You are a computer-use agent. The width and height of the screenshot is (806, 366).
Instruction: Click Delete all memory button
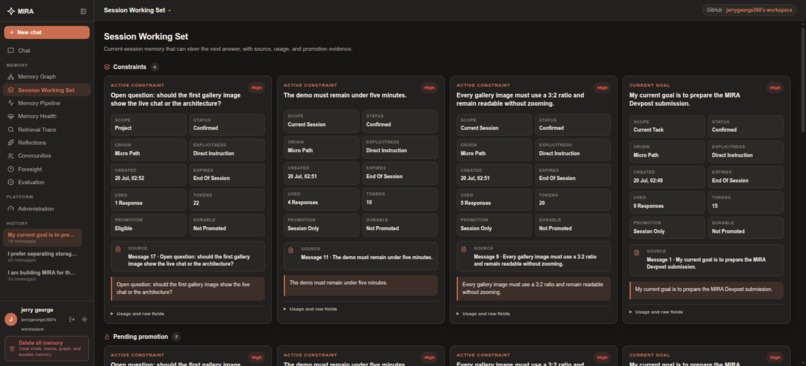[x=47, y=349]
